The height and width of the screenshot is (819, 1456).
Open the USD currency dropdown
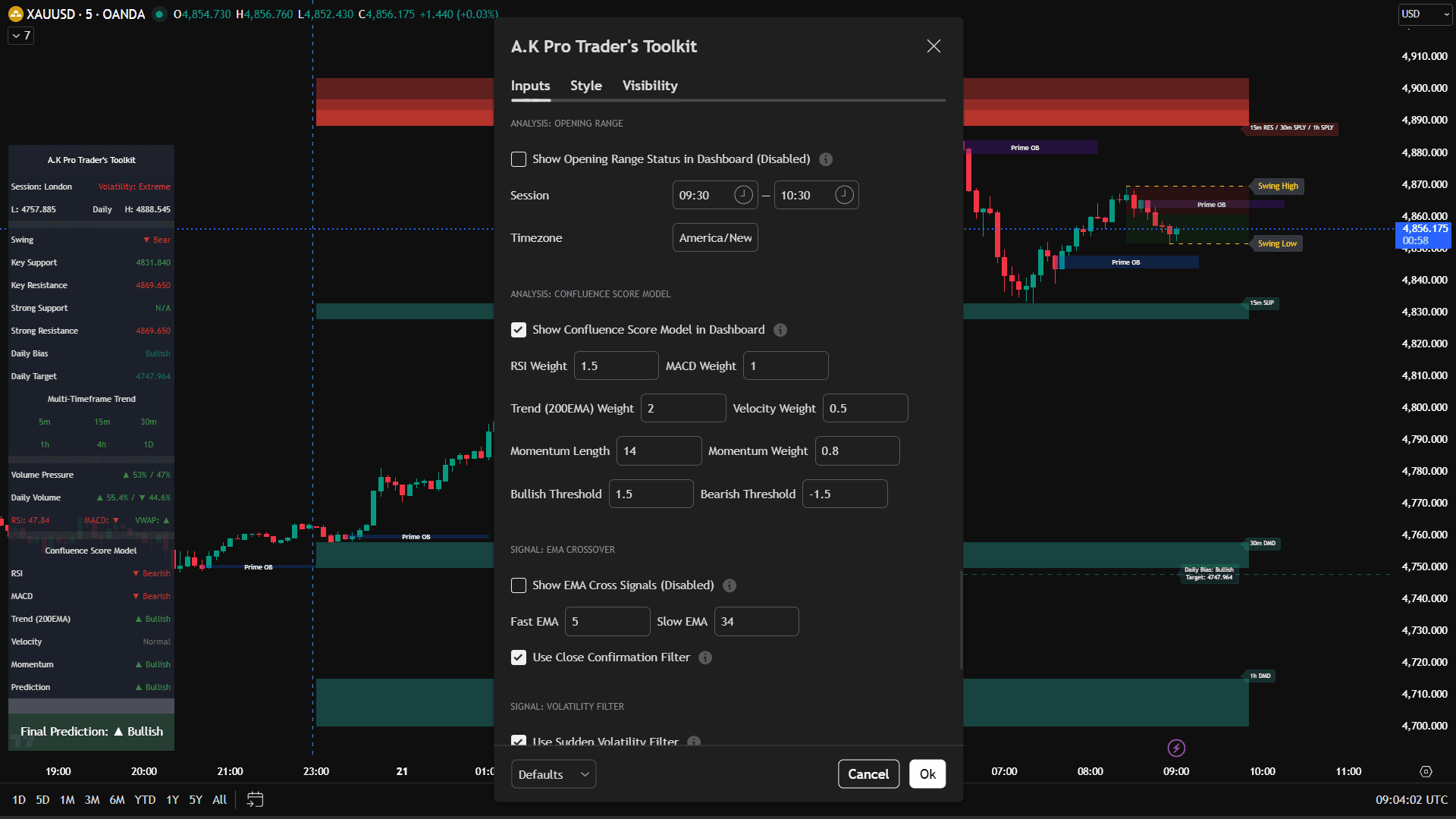pyautogui.click(x=1423, y=14)
